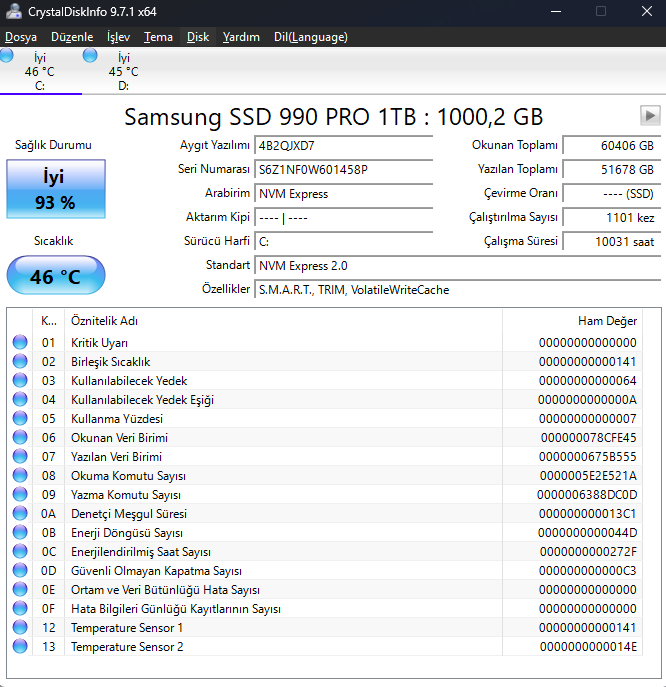Click the İyi 93 % health status button
This screenshot has width=666, height=687.
pos(56,189)
